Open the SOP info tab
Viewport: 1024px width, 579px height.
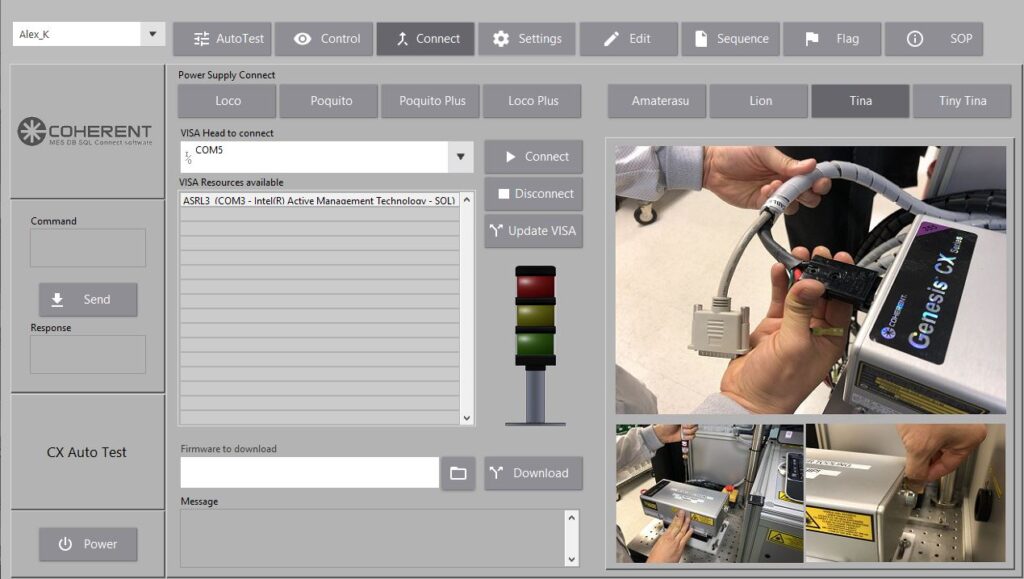(934, 39)
